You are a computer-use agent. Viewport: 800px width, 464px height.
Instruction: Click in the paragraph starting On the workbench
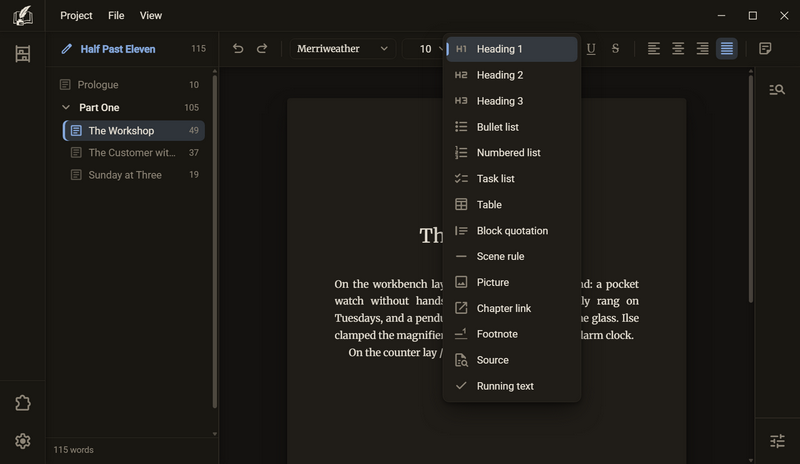pos(388,309)
